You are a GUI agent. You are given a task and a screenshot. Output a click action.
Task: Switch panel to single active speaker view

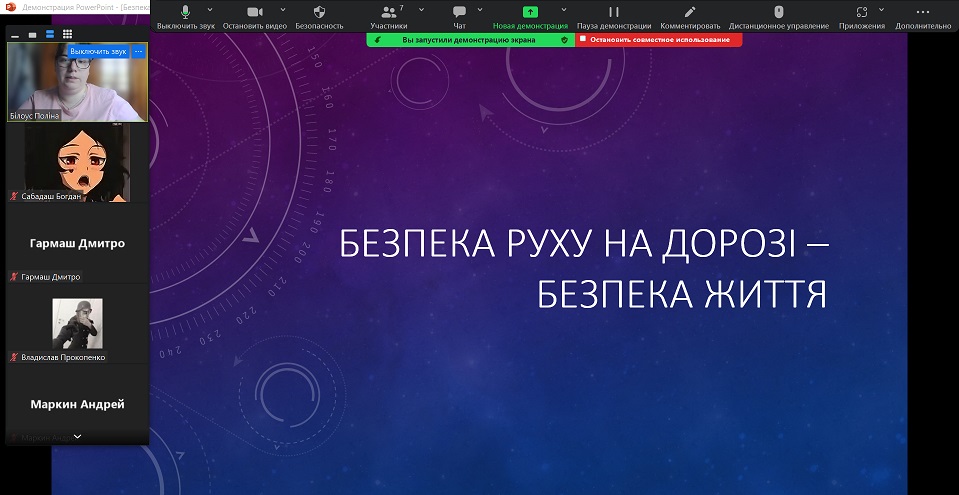(32, 34)
